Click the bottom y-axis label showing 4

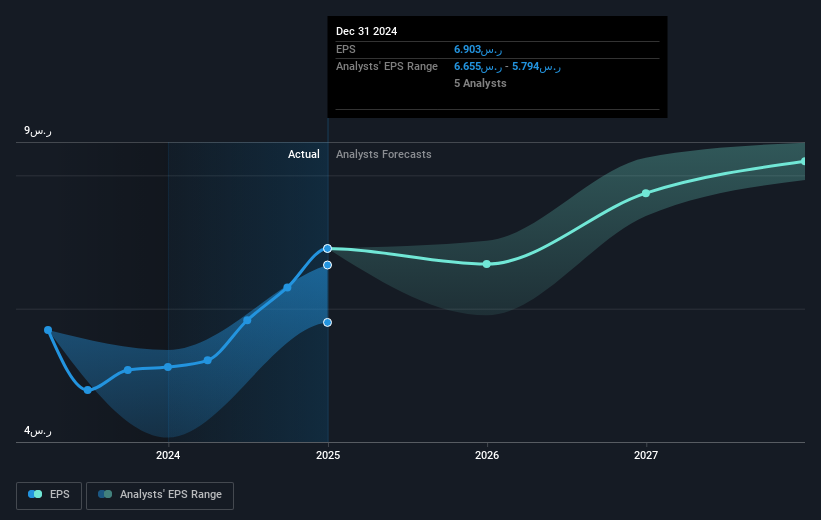click(x=38, y=430)
